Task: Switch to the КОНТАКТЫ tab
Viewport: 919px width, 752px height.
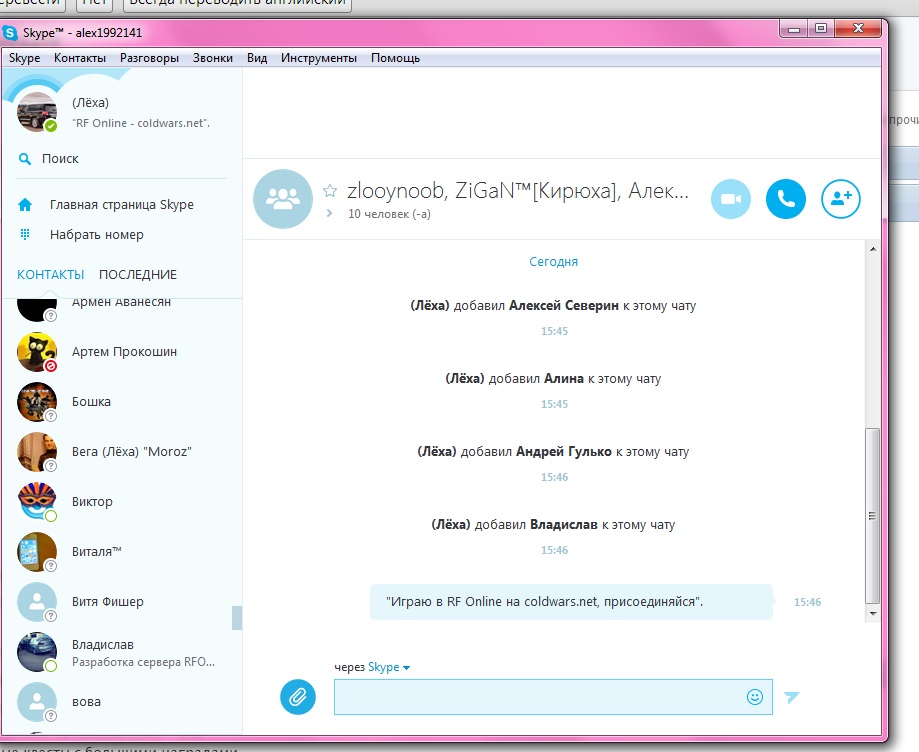Action: click(50, 274)
